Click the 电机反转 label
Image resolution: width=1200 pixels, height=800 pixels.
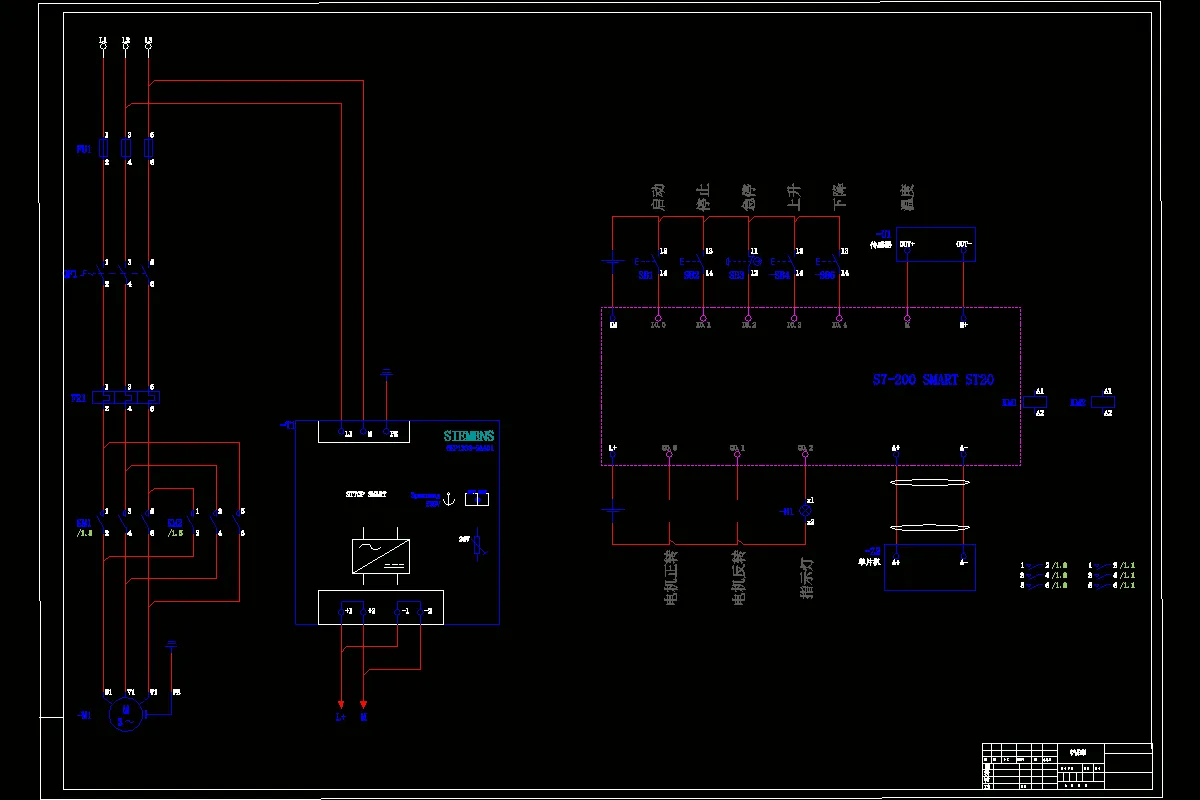pyautogui.click(x=738, y=577)
